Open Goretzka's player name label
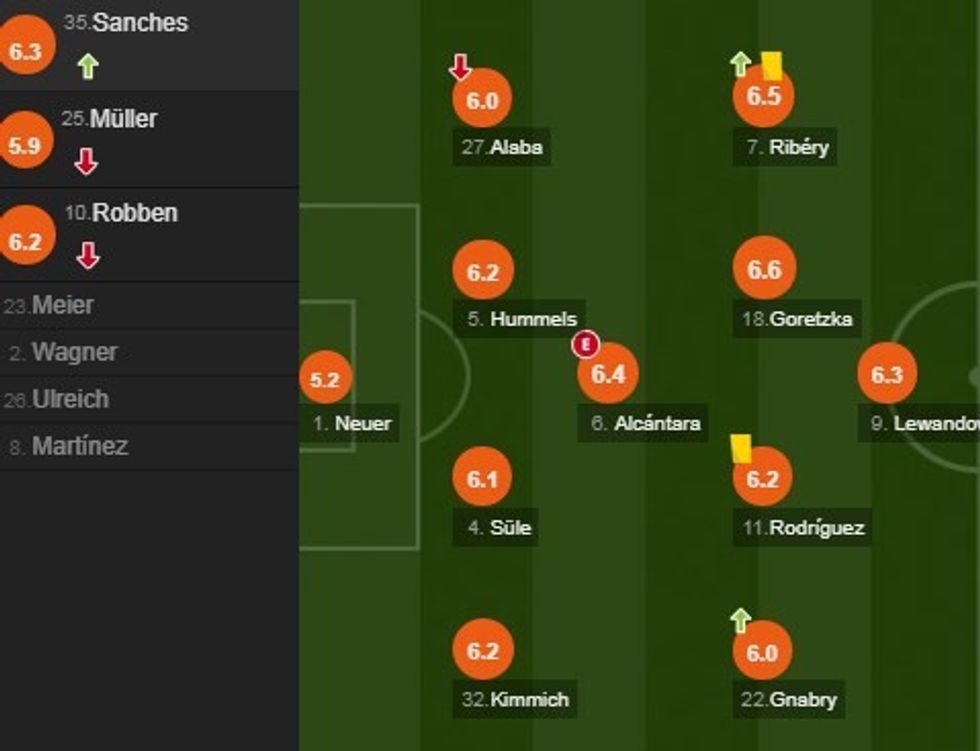 797,319
